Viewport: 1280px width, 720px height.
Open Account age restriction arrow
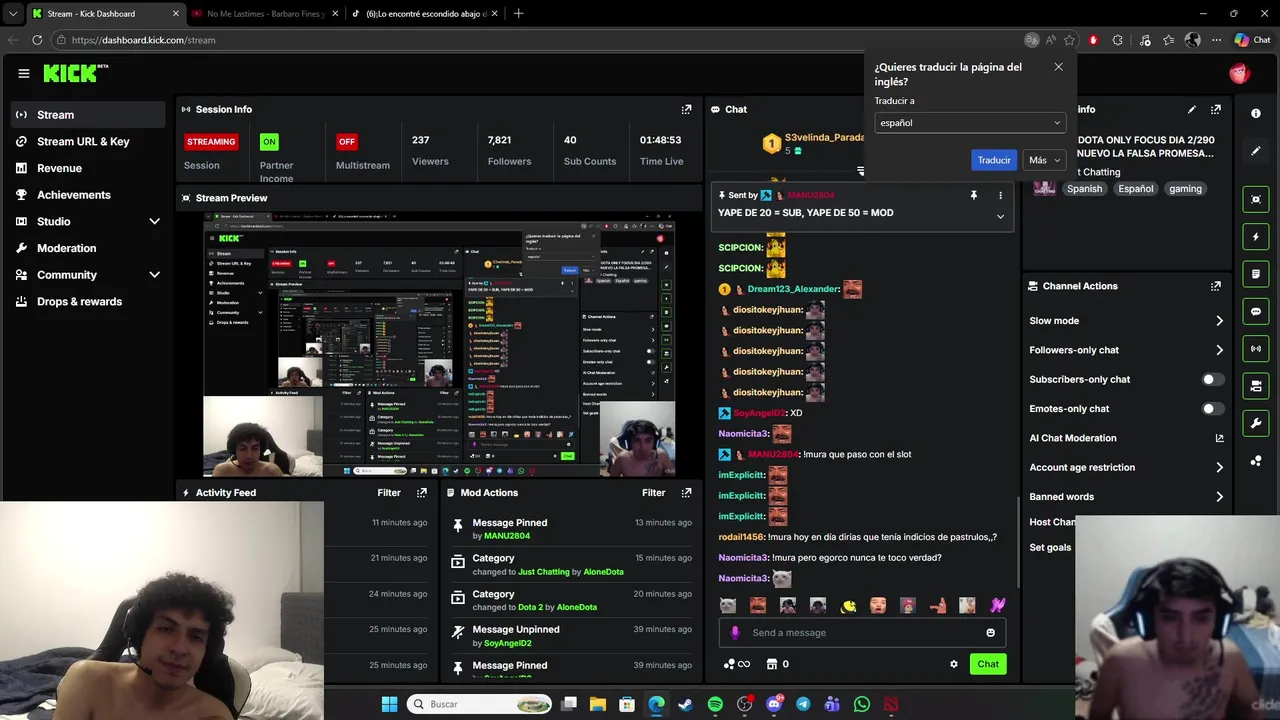point(1219,467)
